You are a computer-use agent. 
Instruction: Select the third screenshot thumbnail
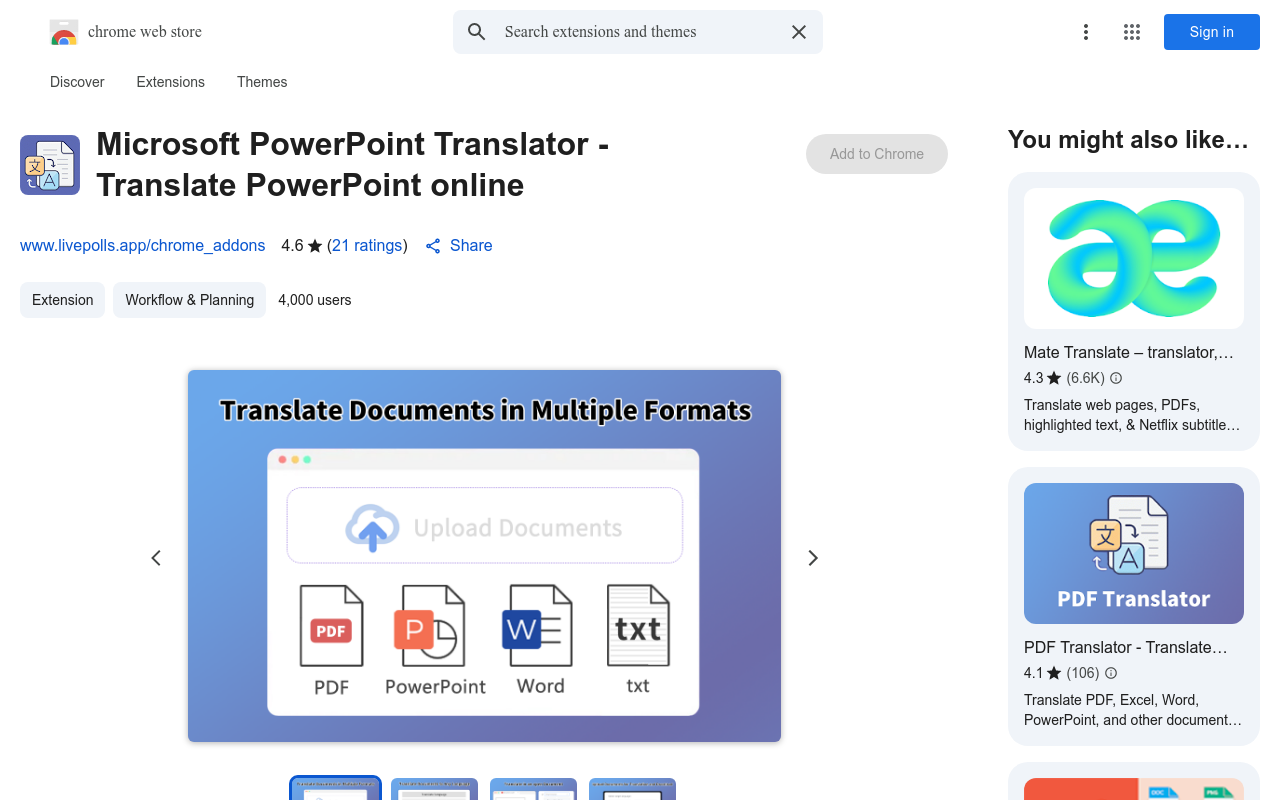533,789
